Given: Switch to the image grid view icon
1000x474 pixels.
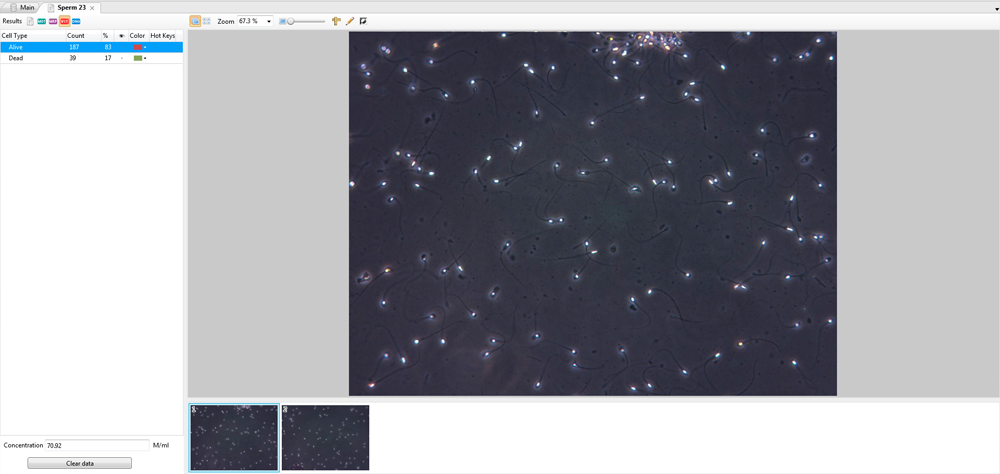Looking at the screenshot, I should click(207, 21).
